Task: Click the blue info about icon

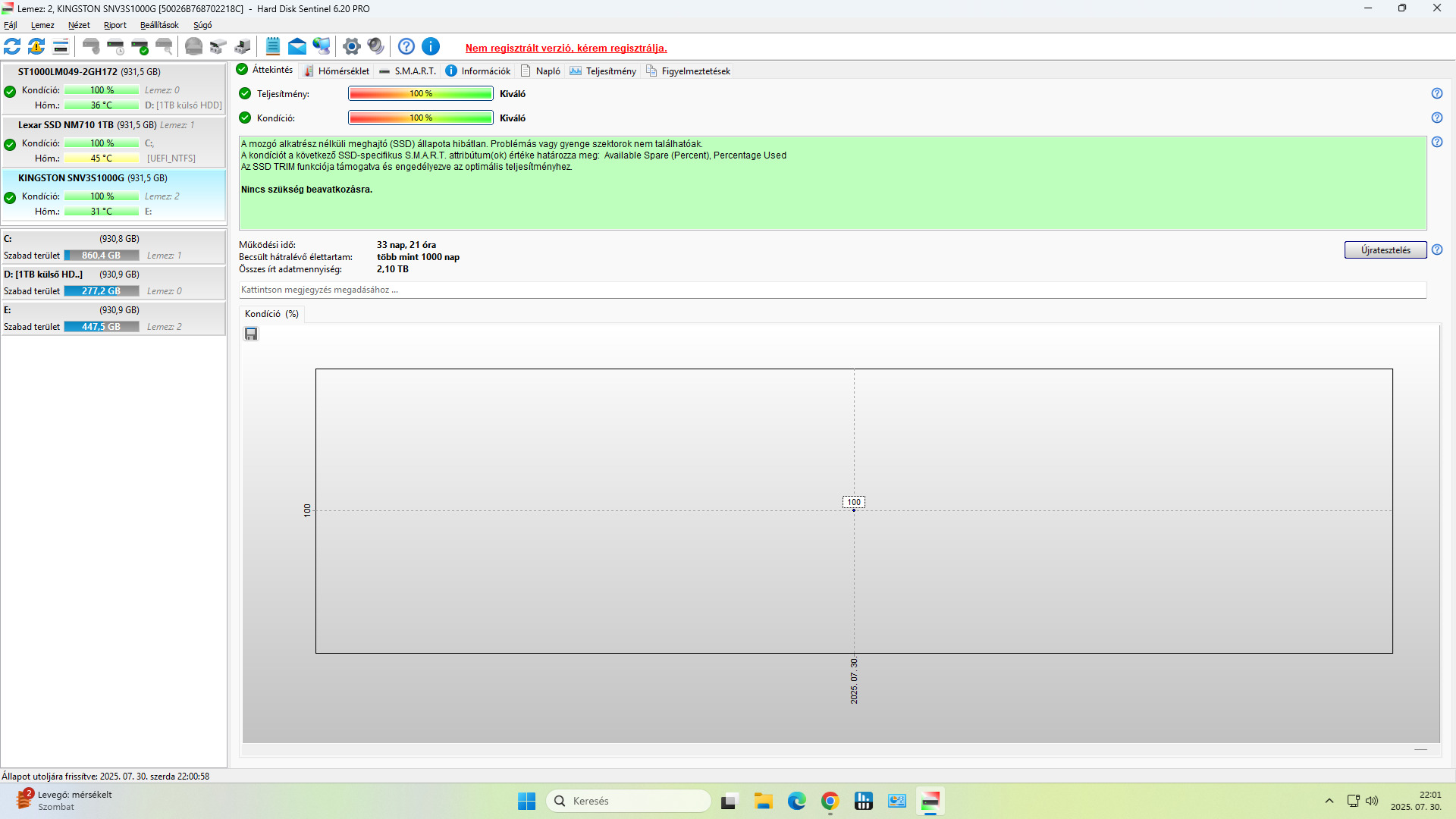Action: 431,47
